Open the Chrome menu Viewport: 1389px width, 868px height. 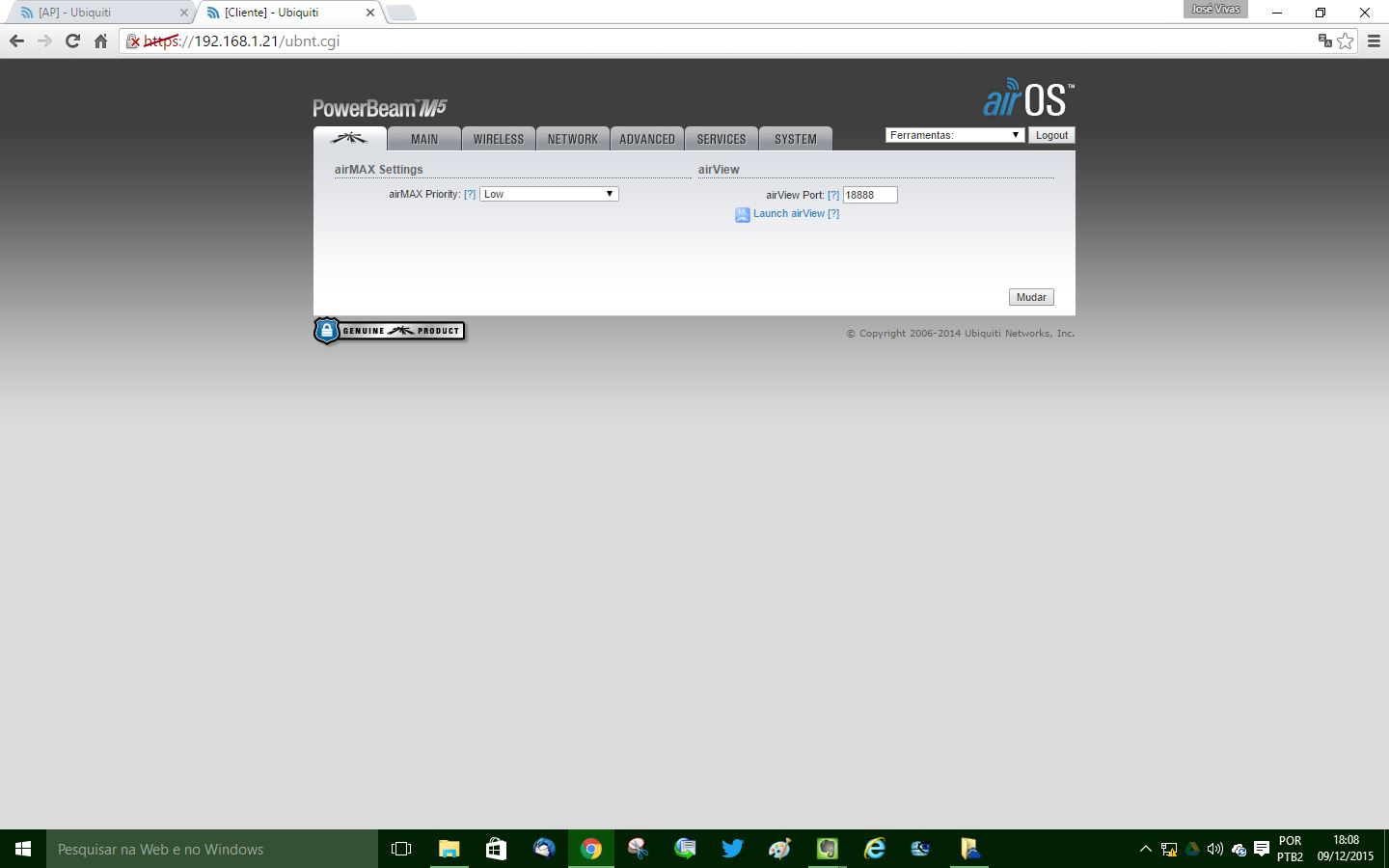[1375, 41]
